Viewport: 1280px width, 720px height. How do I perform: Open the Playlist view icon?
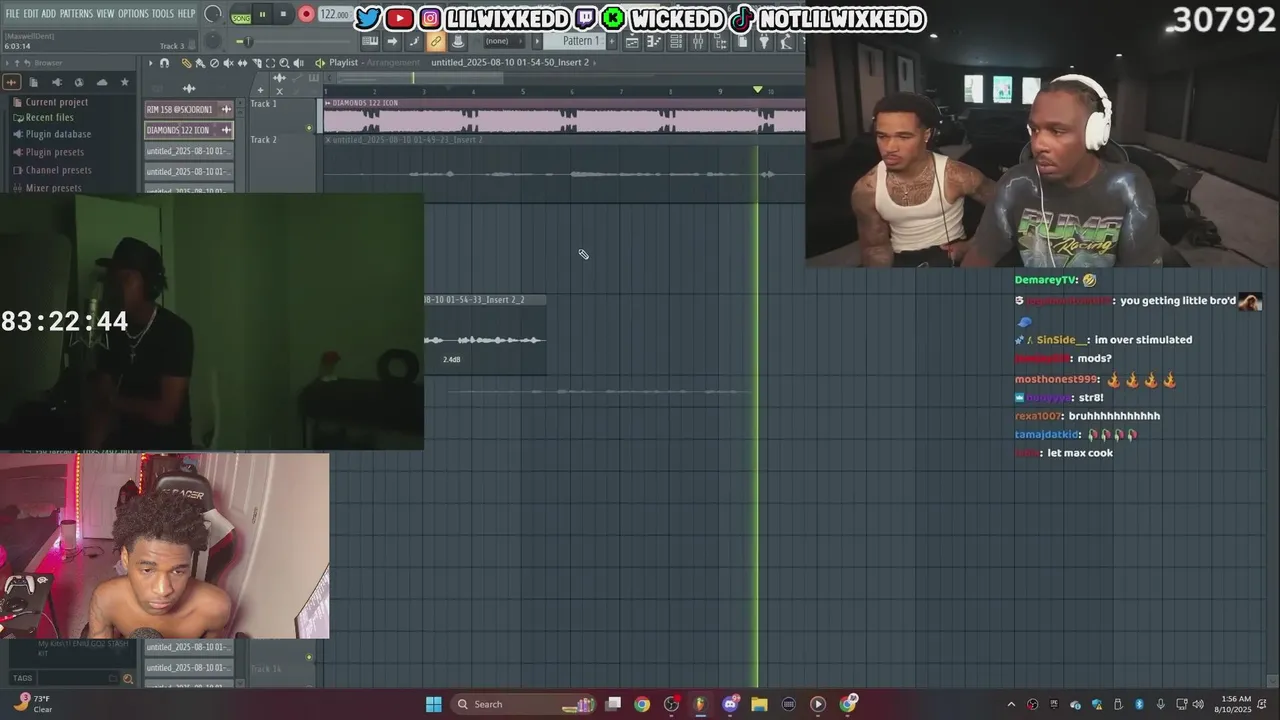(633, 42)
